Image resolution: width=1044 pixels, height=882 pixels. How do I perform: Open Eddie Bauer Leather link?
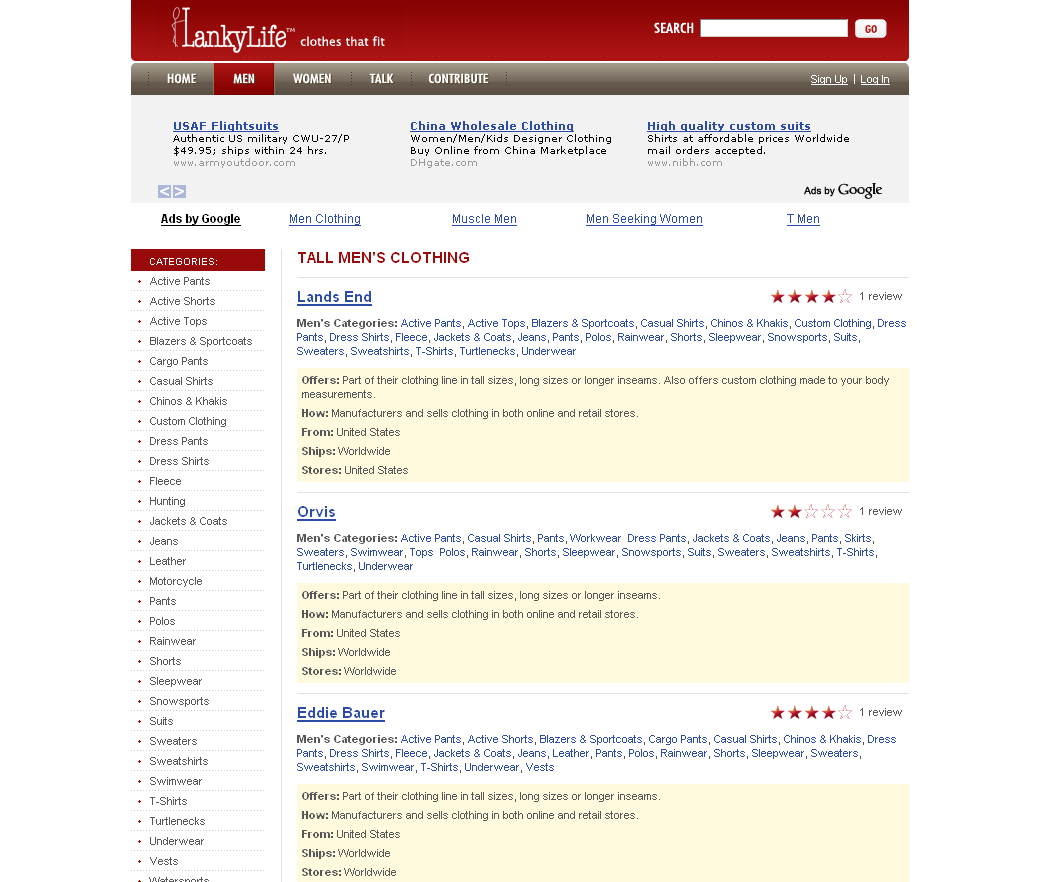point(571,753)
